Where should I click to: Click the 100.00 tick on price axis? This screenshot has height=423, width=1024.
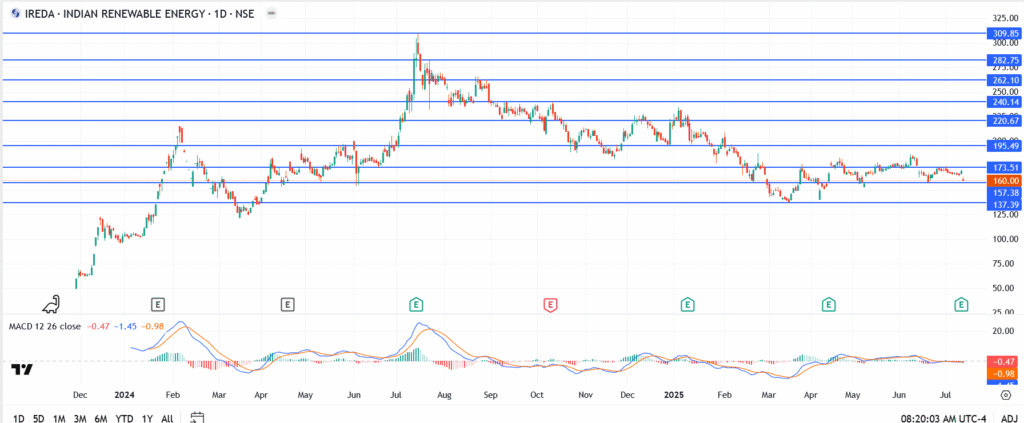coord(1006,239)
